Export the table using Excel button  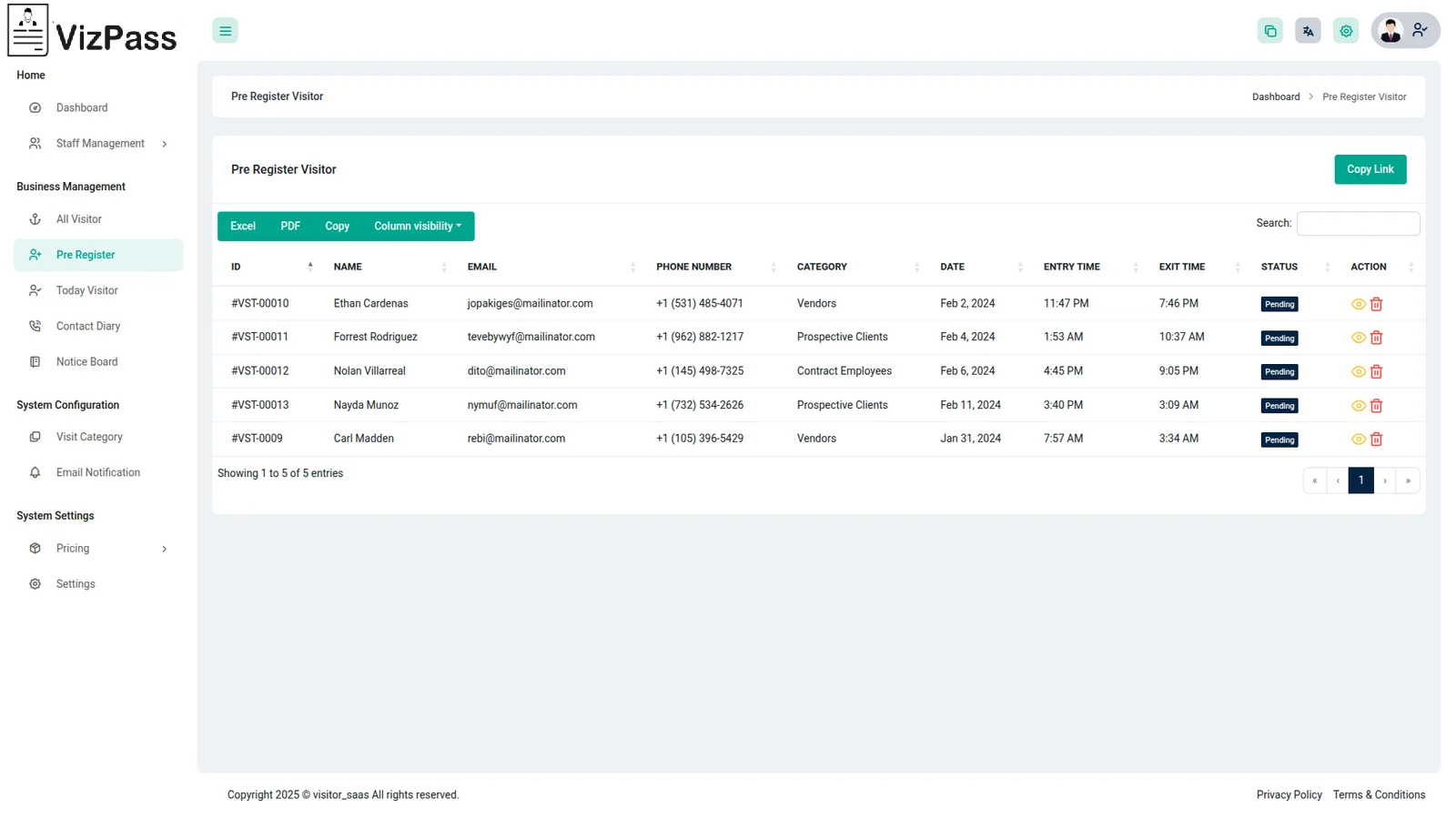[243, 226]
